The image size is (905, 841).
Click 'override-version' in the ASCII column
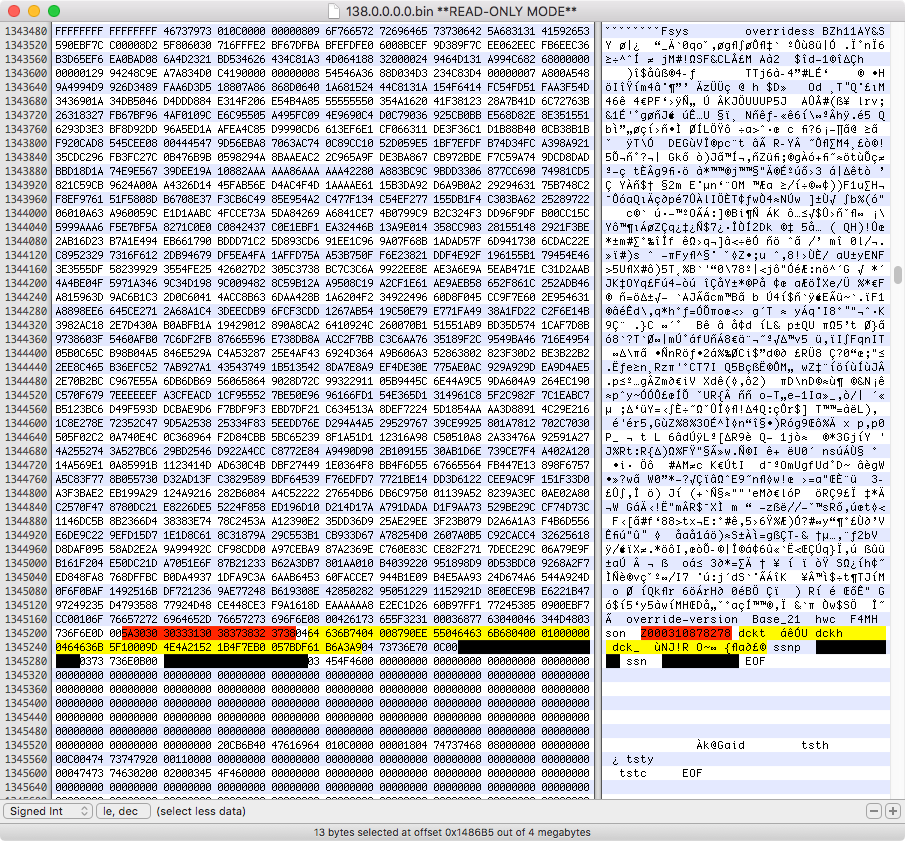(682, 619)
